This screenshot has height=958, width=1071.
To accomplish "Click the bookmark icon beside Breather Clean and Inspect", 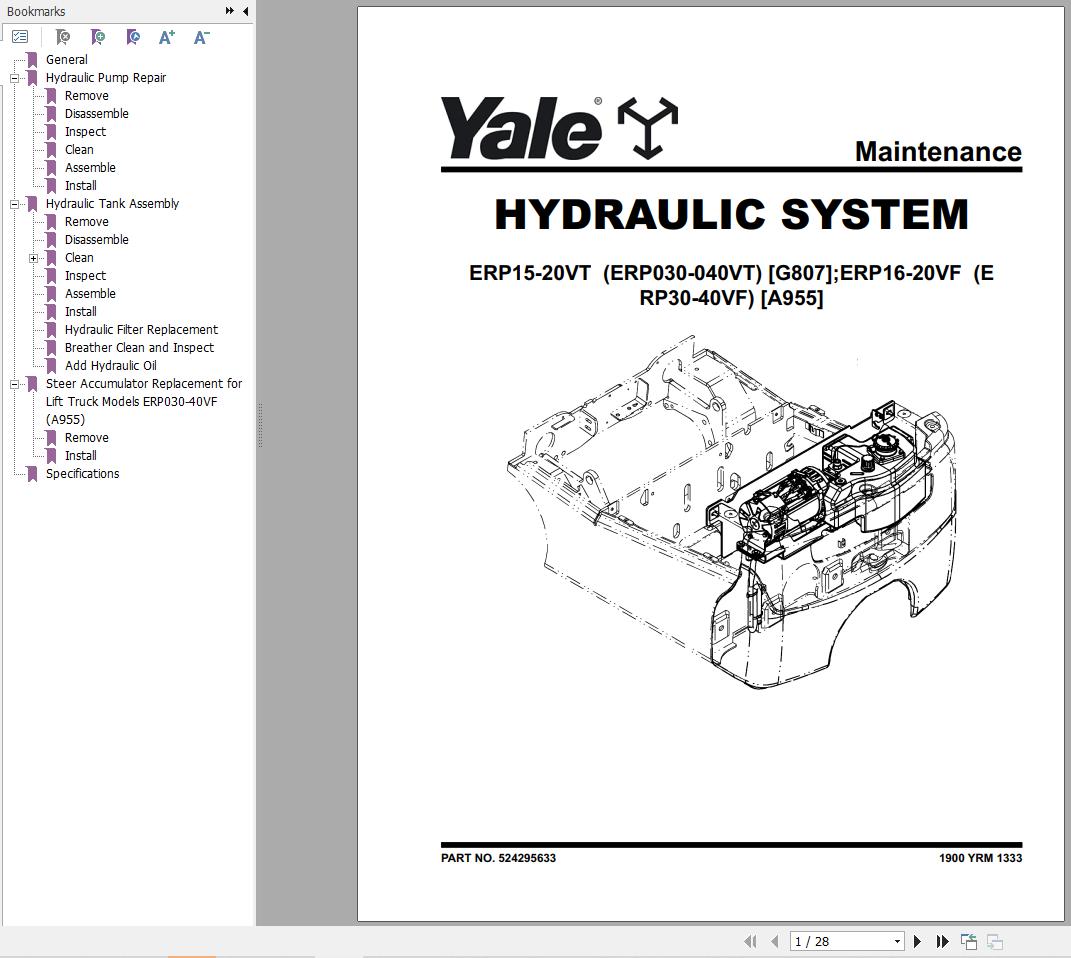I will (x=51, y=348).
